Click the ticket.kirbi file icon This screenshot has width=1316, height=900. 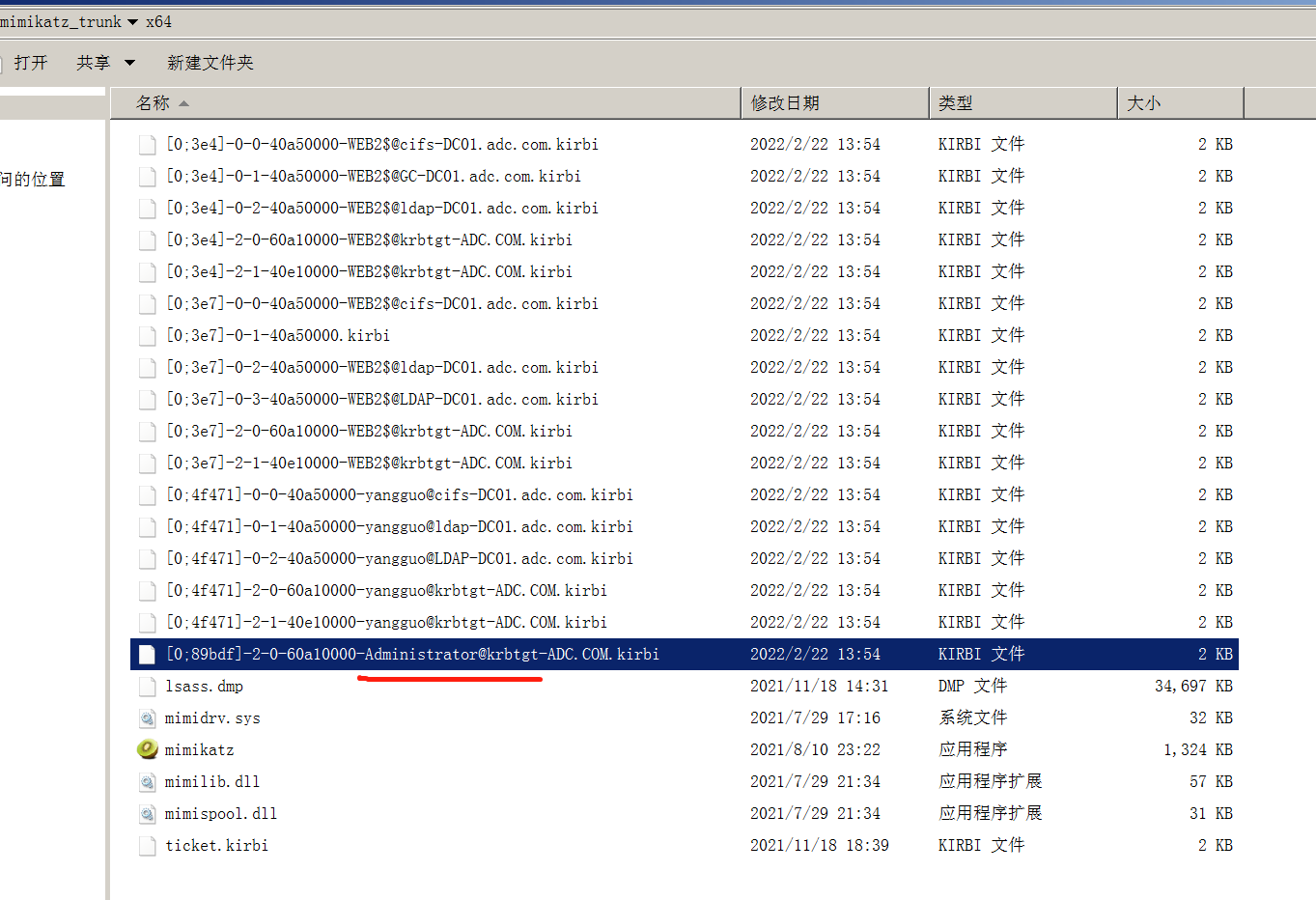tap(147, 845)
